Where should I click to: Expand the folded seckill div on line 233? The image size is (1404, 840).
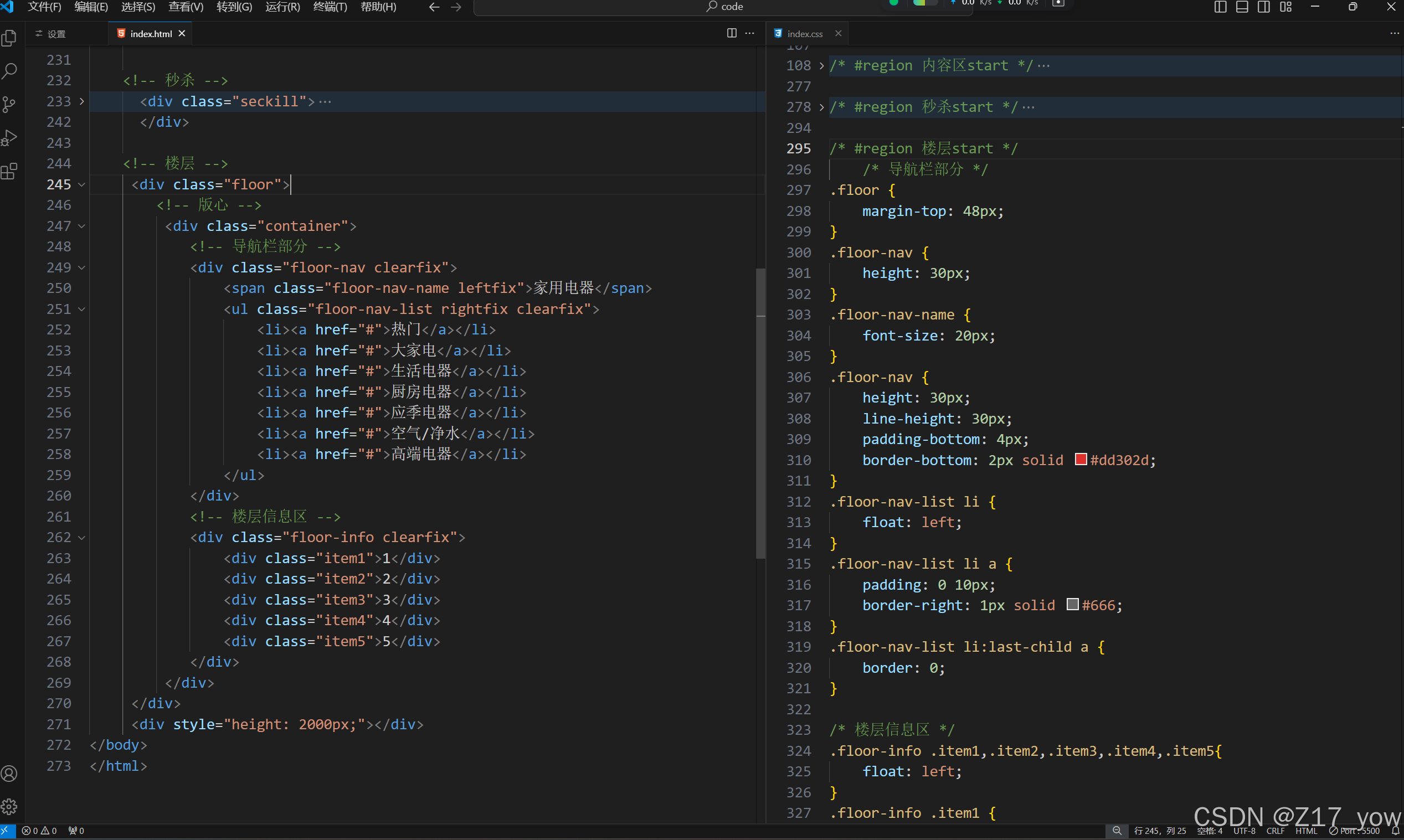81,101
